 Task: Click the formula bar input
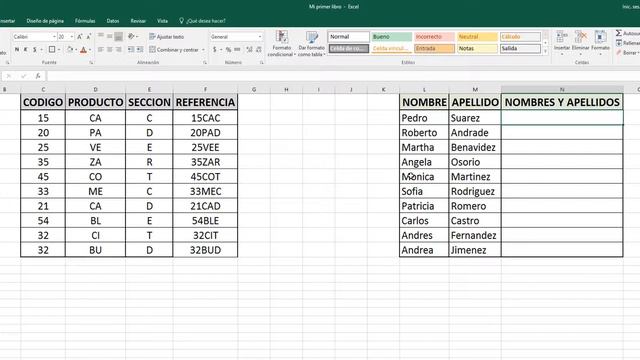tap(343, 76)
